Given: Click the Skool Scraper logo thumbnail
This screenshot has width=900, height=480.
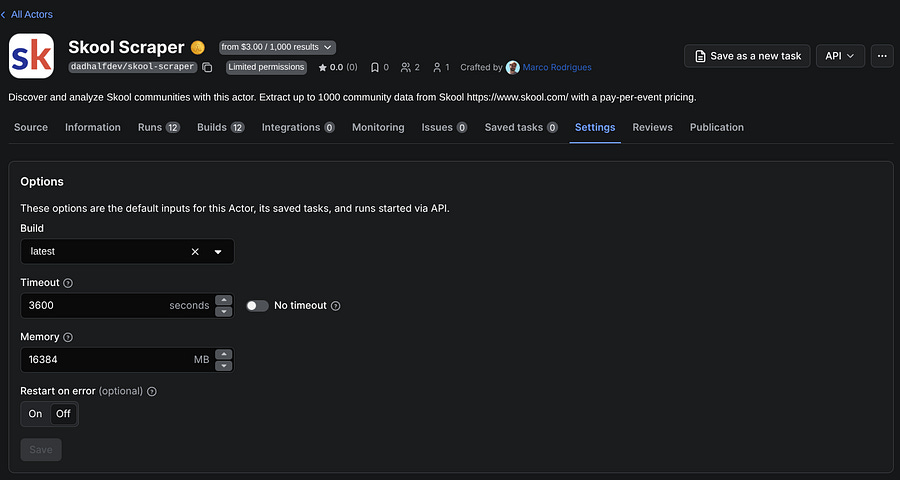Looking at the screenshot, I should tap(32, 56).
